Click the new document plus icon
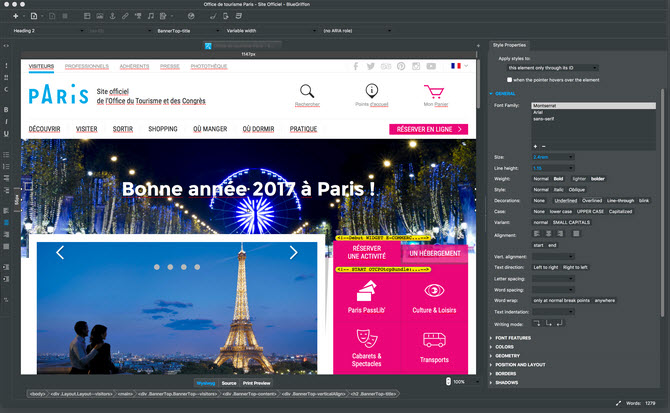 point(16,16)
